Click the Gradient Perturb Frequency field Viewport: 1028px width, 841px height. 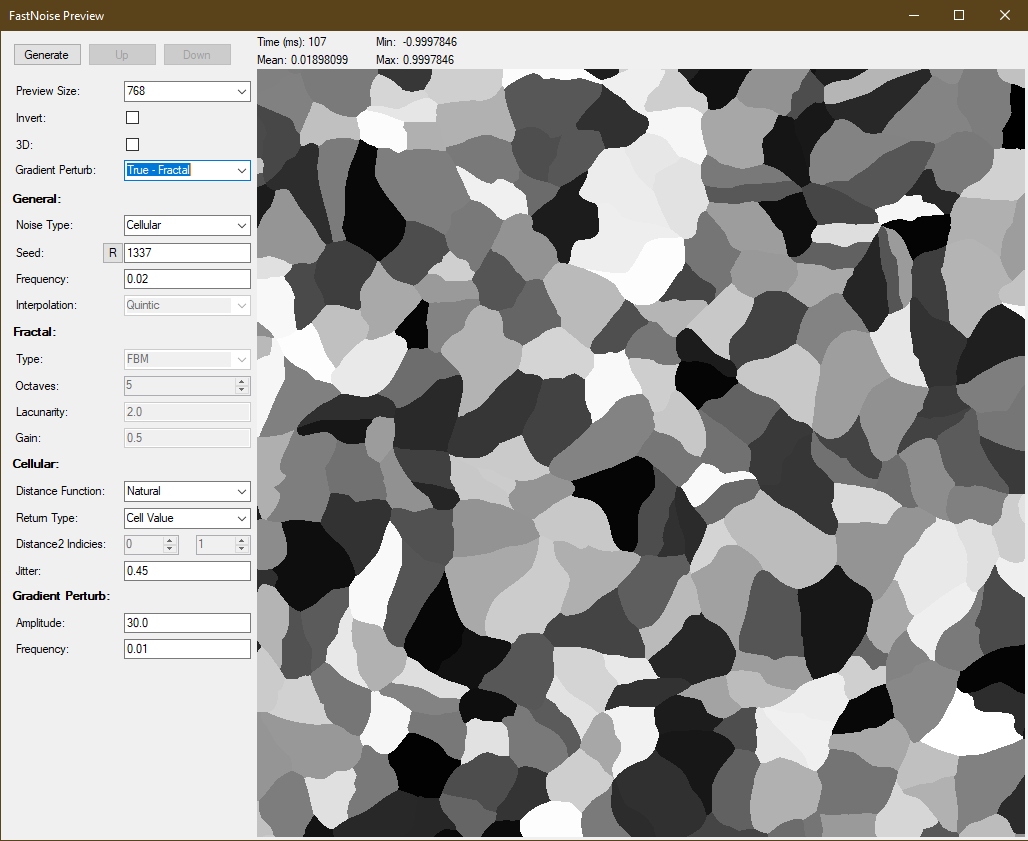tap(187, 649)
